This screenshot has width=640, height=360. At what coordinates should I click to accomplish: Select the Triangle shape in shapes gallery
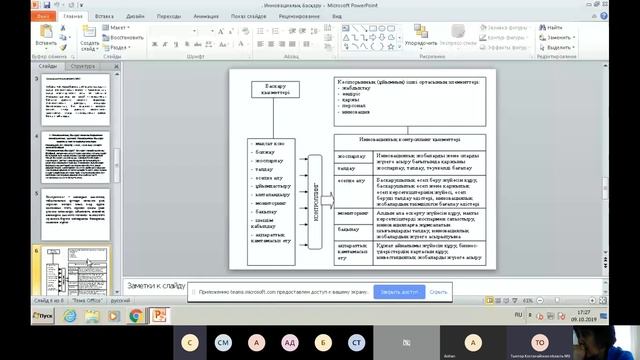click(346, 38)
